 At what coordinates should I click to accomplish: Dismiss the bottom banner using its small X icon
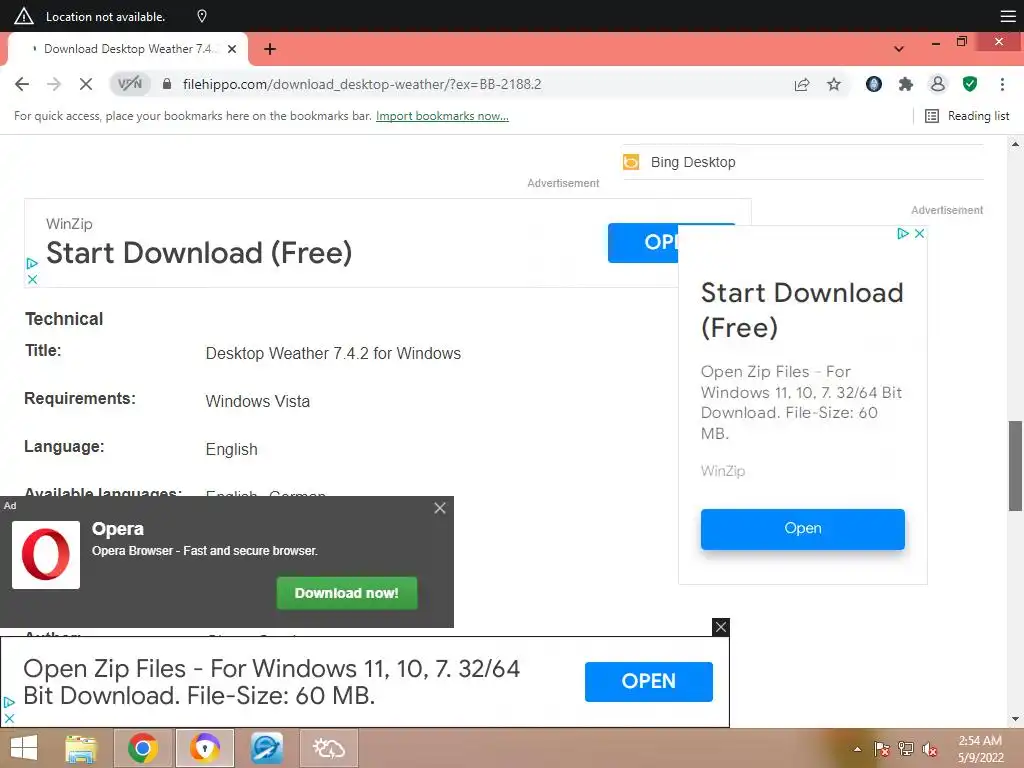(x=9, y=718)
